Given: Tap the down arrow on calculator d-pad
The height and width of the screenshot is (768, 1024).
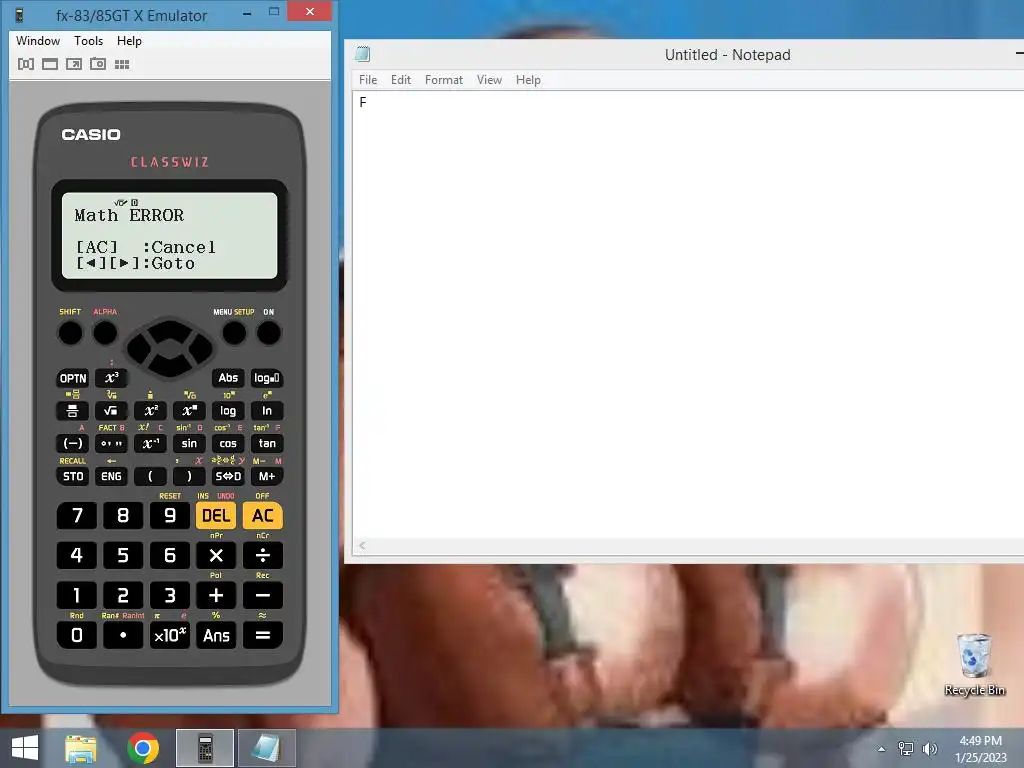Looking at the screenshot, I should click(x=170, y=366).
